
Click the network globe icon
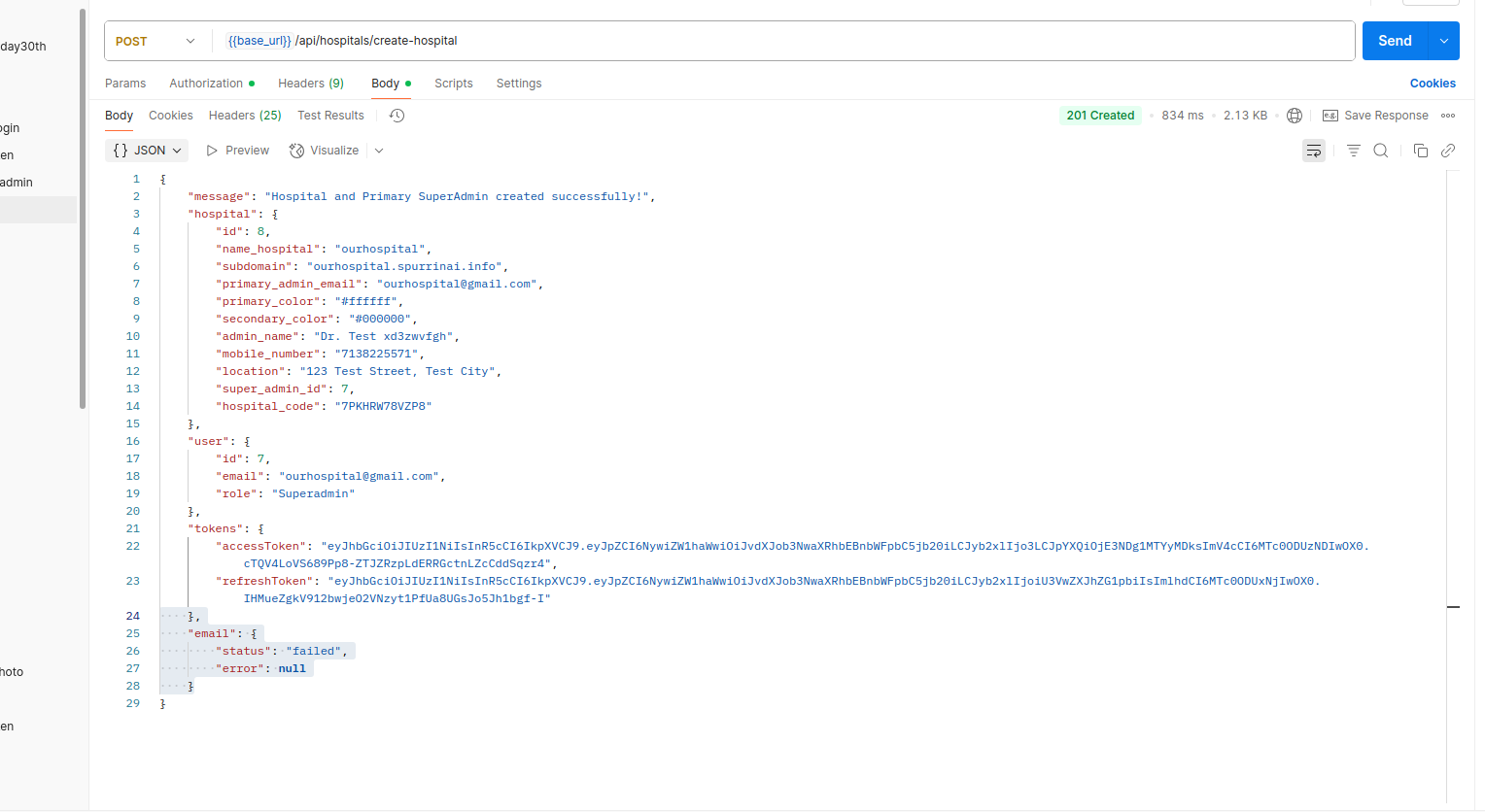pyautogui.click(x=1295, y=116)
